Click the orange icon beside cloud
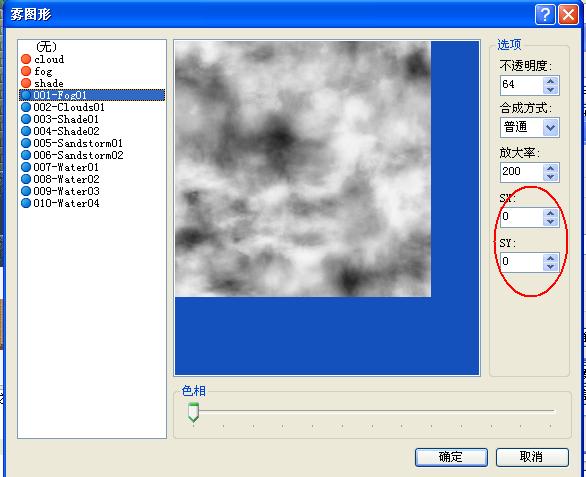This screenshot has width=586, height=477. (x=26, y=59)
